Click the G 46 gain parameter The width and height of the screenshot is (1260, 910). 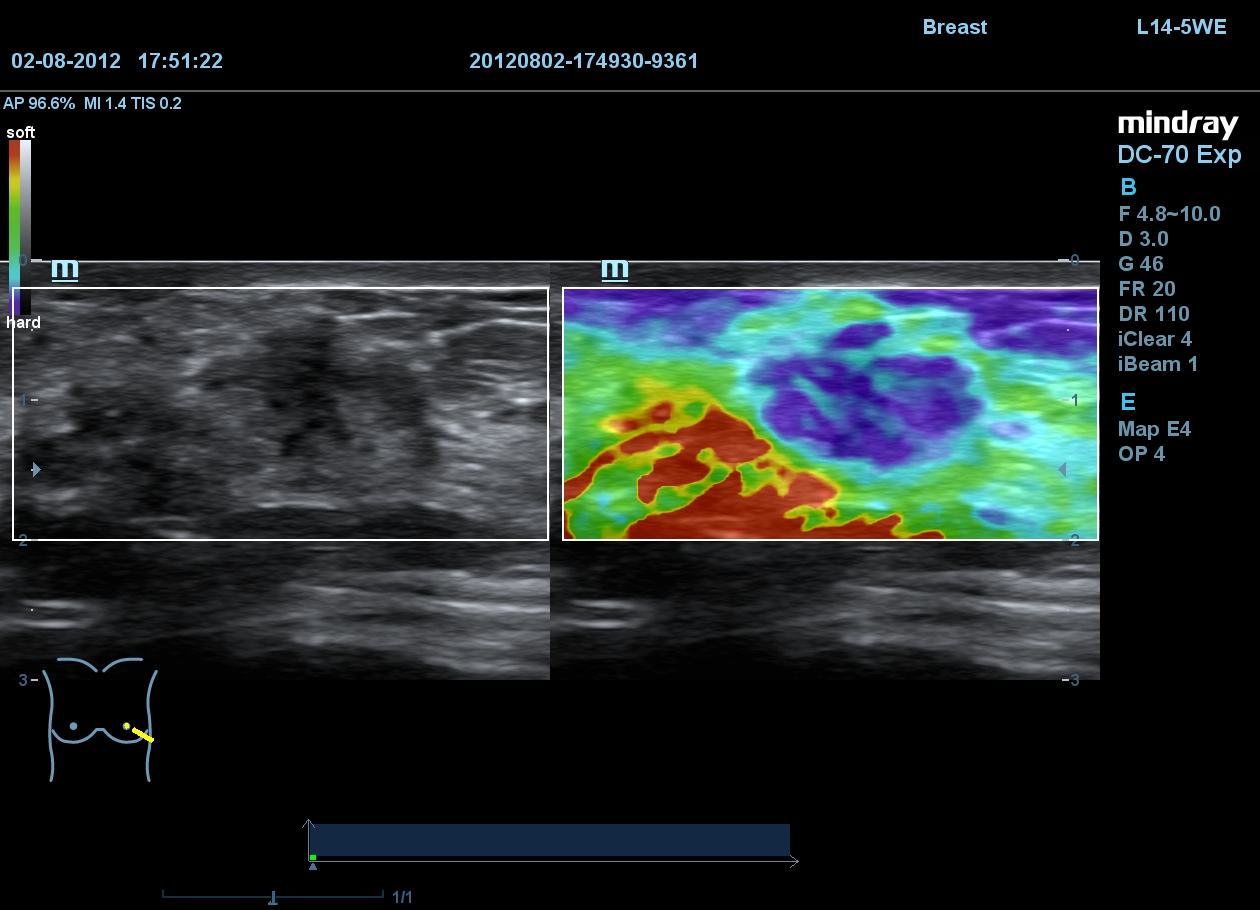pyautogui.click(x=1140, y=264)
